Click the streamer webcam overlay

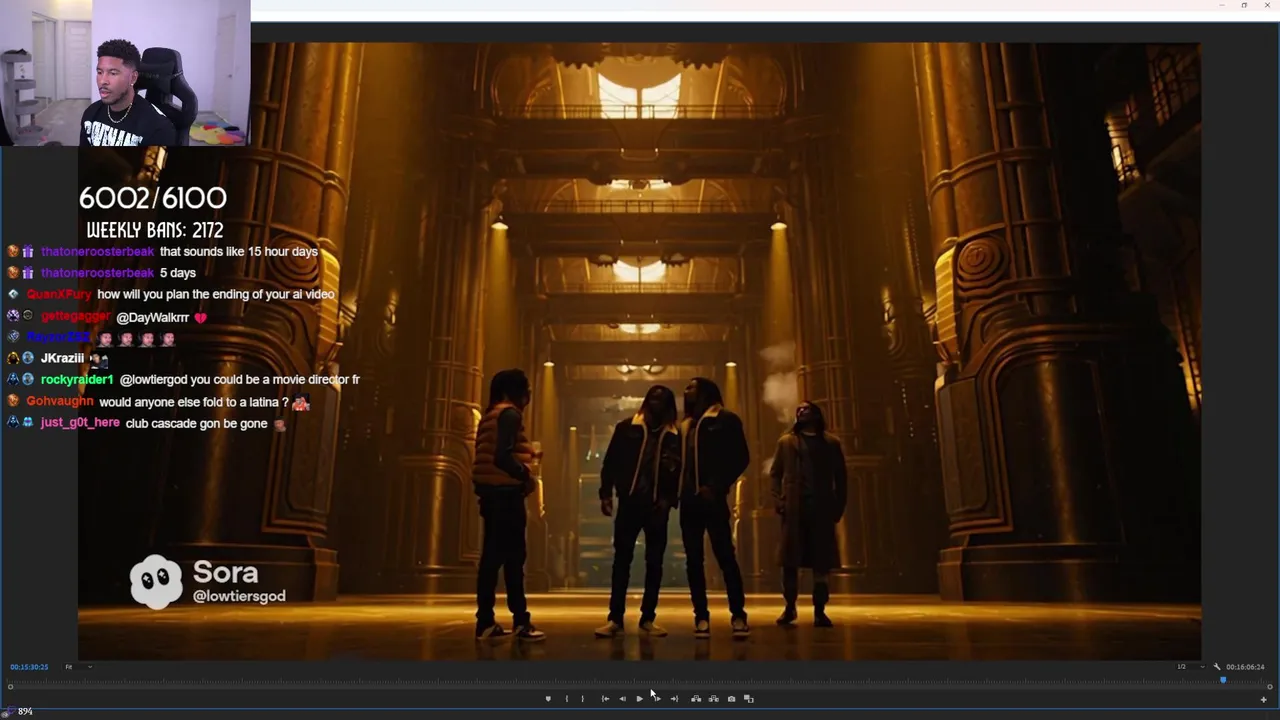[124, 73]
